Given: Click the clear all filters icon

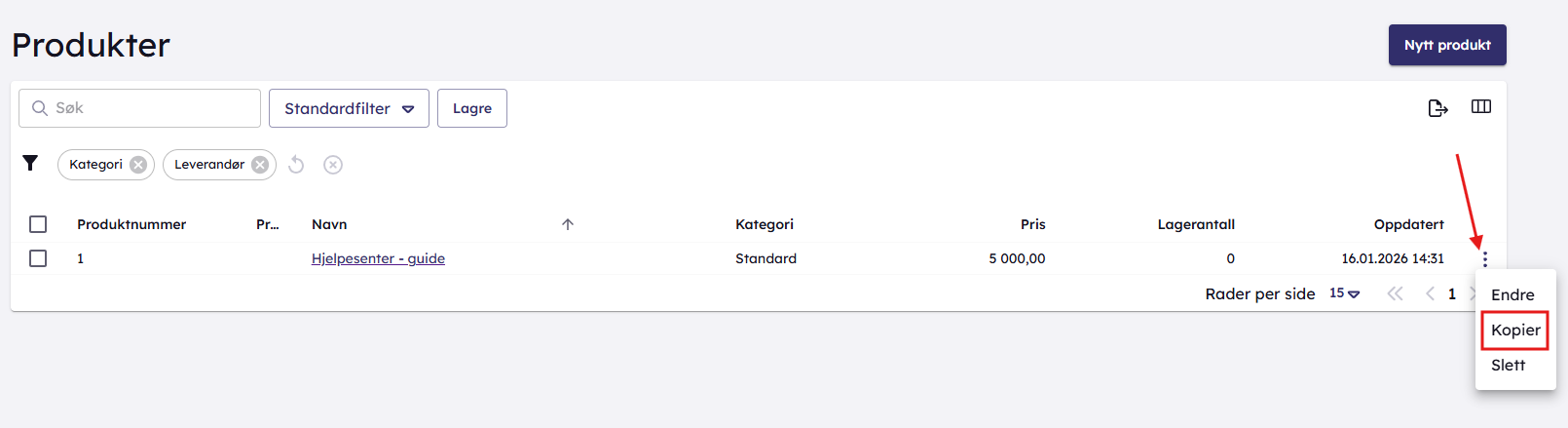Looking at the screenshot, I should tap(333, 165).
